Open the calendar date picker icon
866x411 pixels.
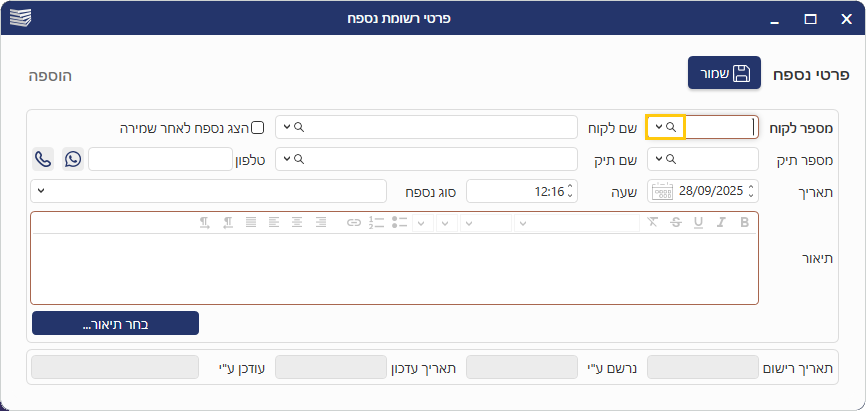tap(662, 191)
